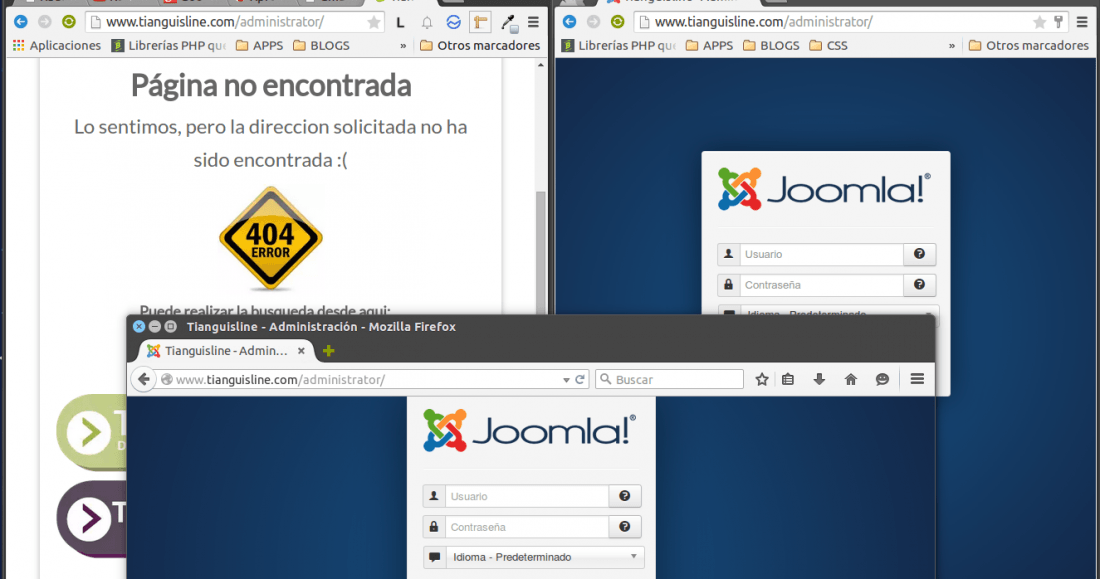
Task: Open the hamburger menu of right Chrome window
Action: click(1082, 22)
